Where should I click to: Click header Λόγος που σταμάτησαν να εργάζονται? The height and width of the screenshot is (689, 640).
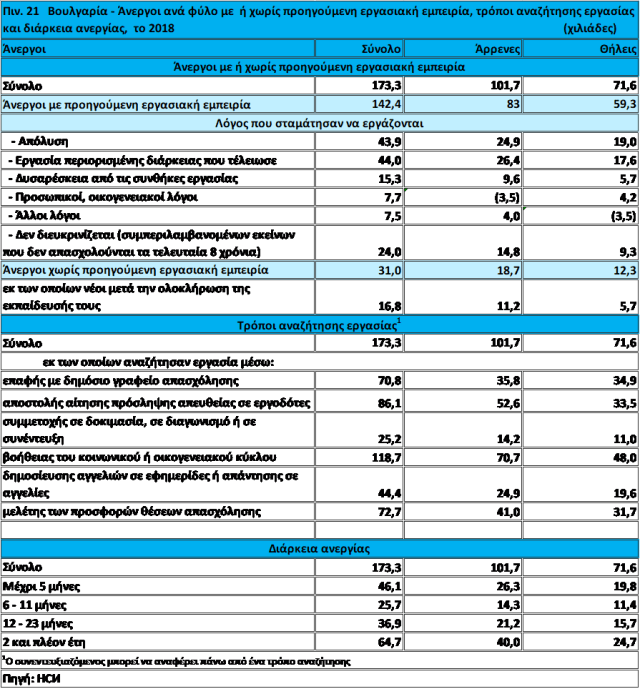tap(319, 122)
